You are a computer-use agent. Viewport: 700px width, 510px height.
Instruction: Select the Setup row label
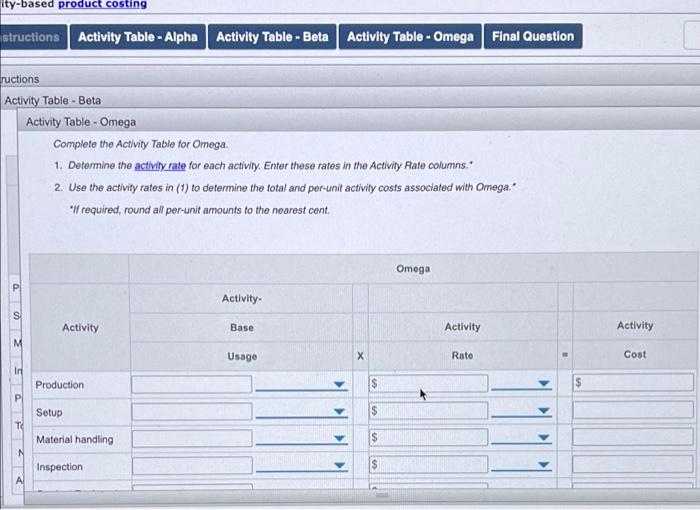49,412
